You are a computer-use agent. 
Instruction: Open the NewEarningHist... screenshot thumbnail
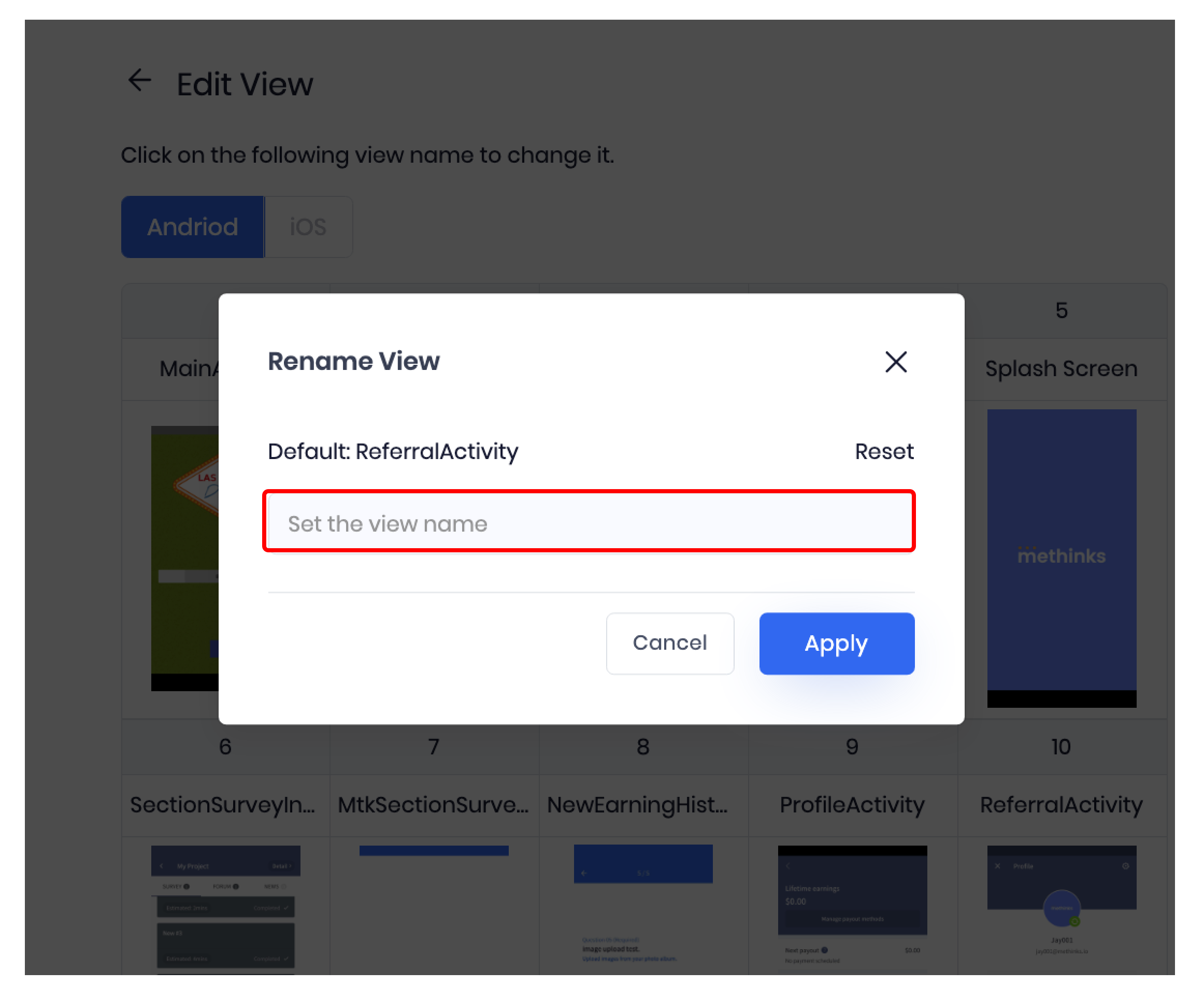[643, 906]
